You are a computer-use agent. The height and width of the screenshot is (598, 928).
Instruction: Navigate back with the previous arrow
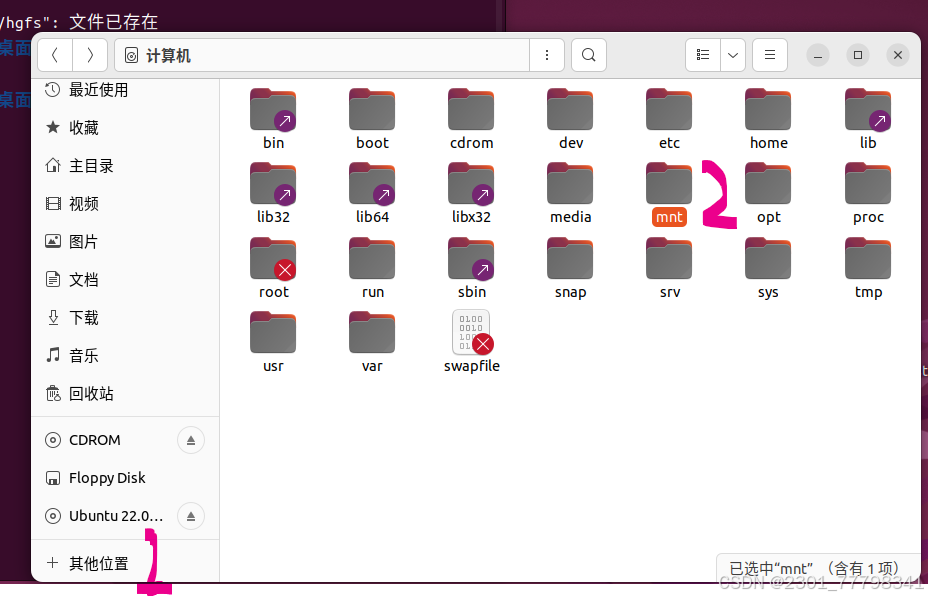click(55, 55)
